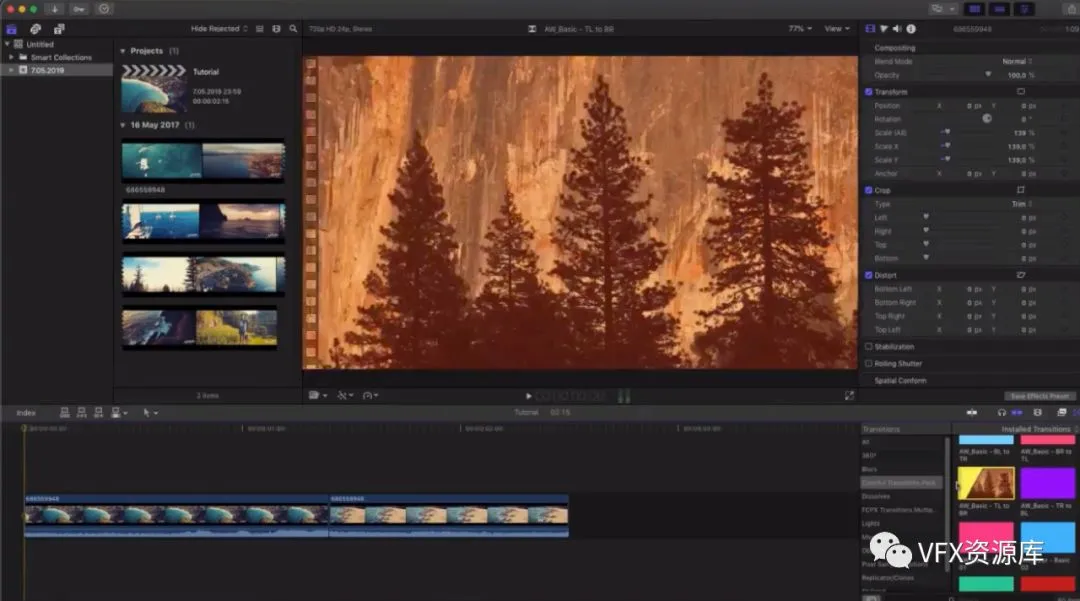Open the Keyword Editor key icon
1080x601 pixels.
79,9
